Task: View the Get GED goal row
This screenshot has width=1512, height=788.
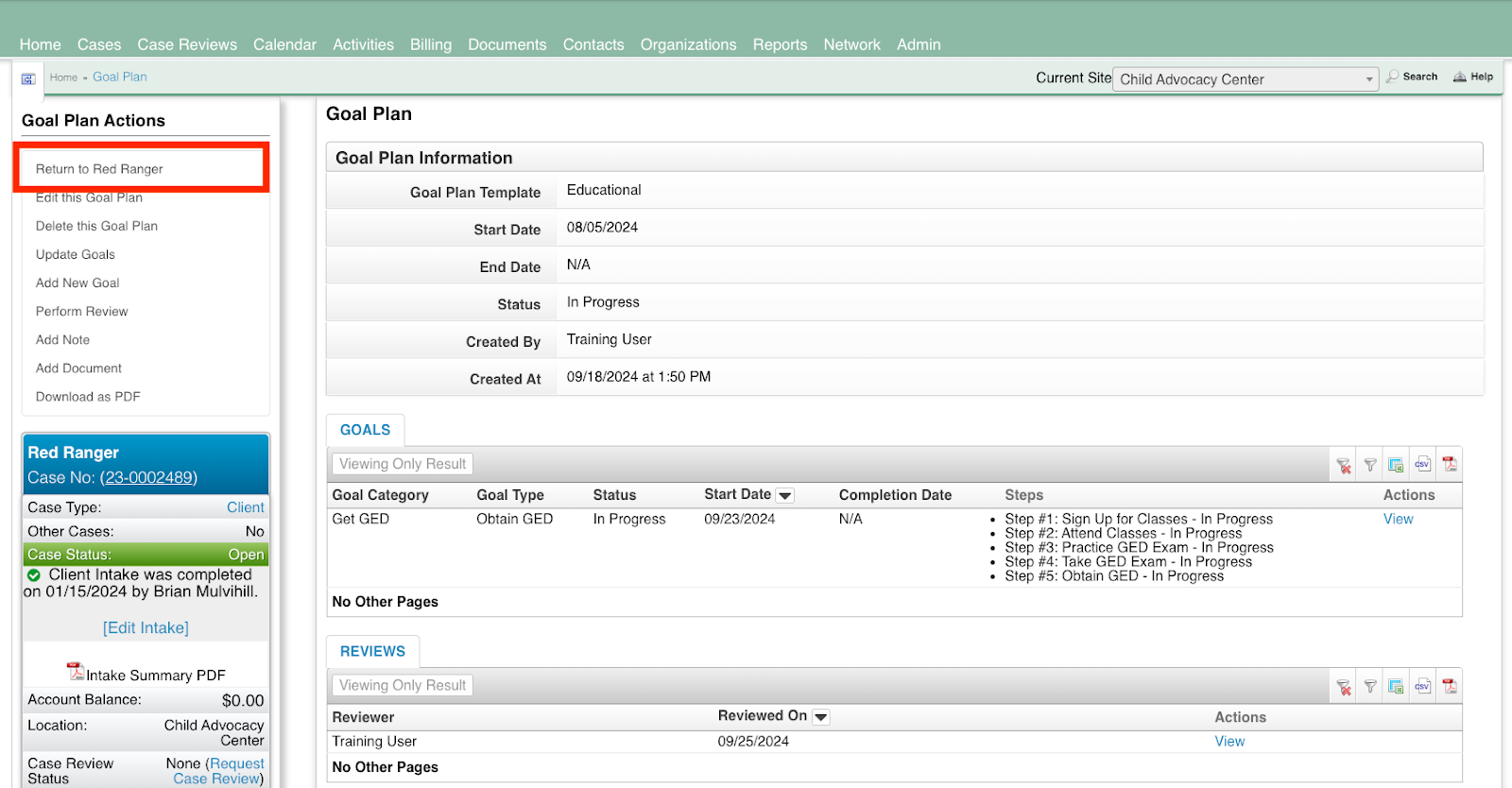Action: [1398, 520]
